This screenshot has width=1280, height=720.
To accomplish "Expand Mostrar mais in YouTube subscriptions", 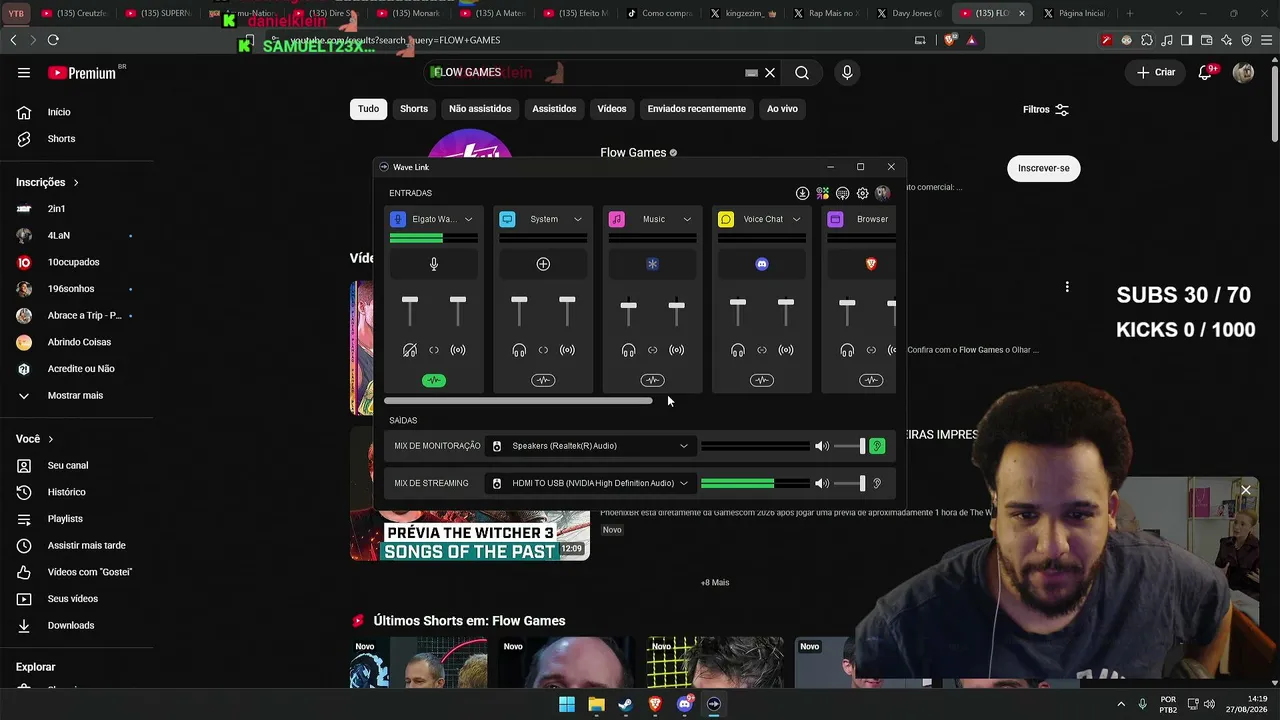I will [x=75, y=395].
